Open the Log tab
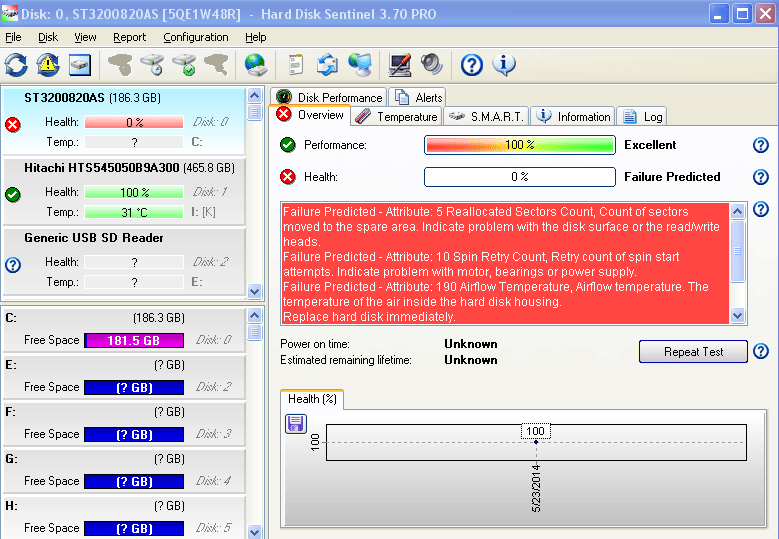 [x=641, y=117]
